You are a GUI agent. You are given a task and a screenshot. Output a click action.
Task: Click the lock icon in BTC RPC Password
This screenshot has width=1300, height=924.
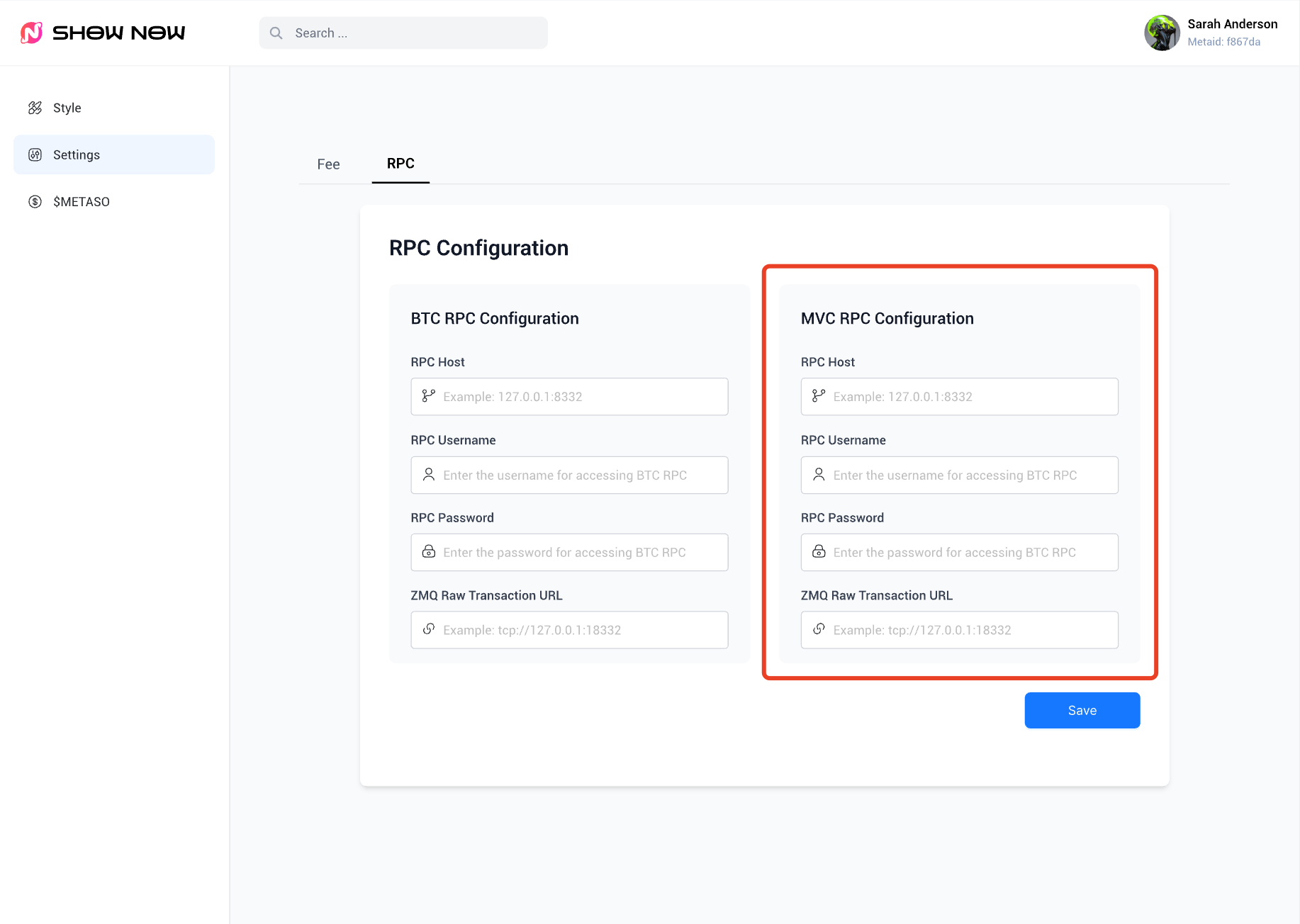pos(429,552)
